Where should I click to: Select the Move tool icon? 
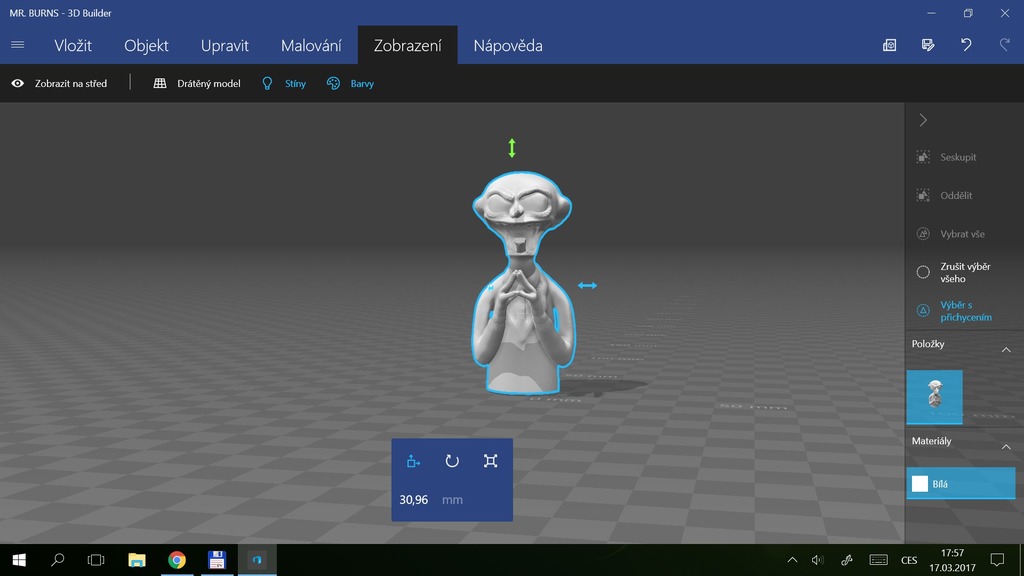click(x=413, y=461)
